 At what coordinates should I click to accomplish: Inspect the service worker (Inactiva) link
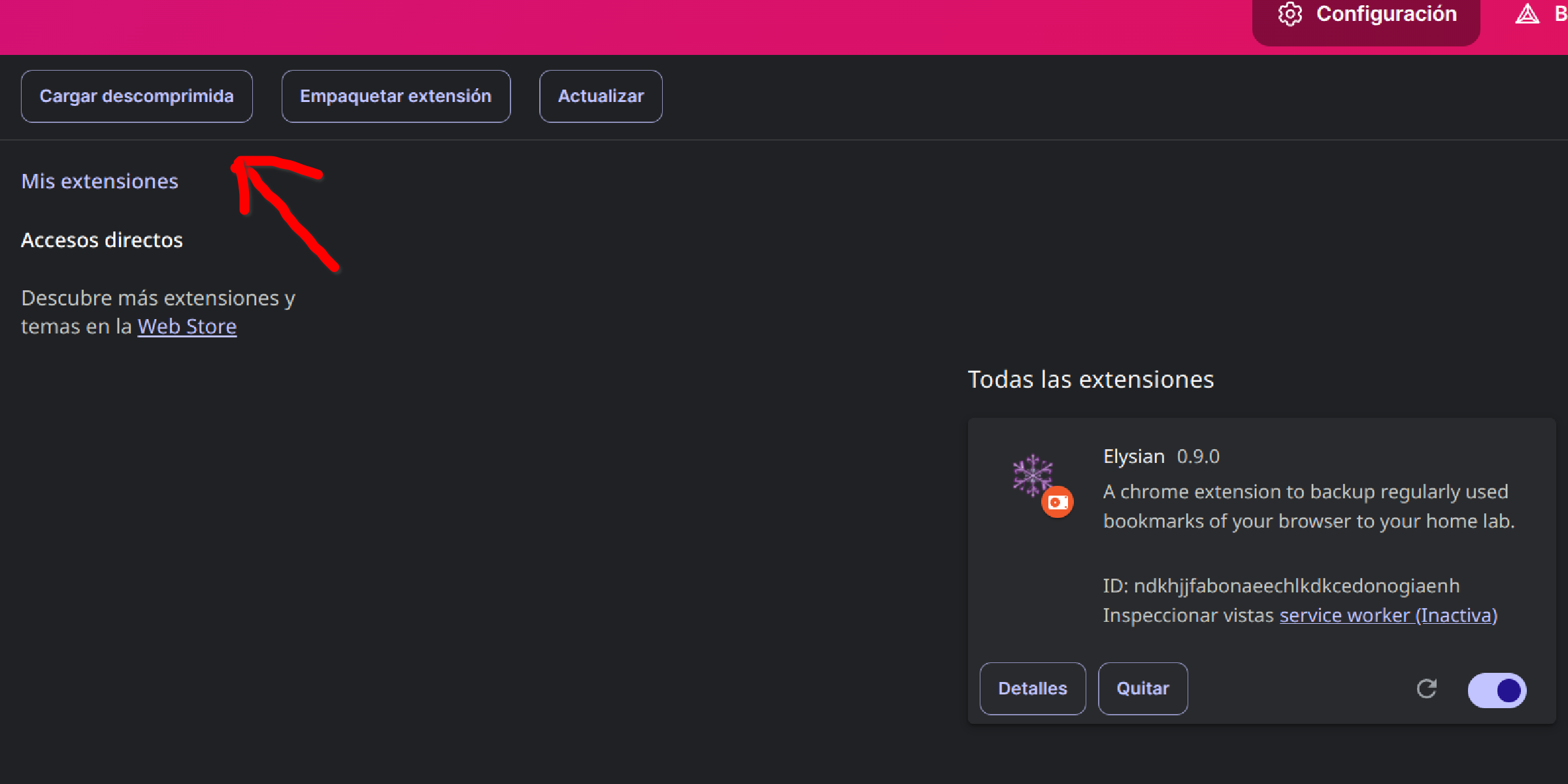coord(1388,615)
